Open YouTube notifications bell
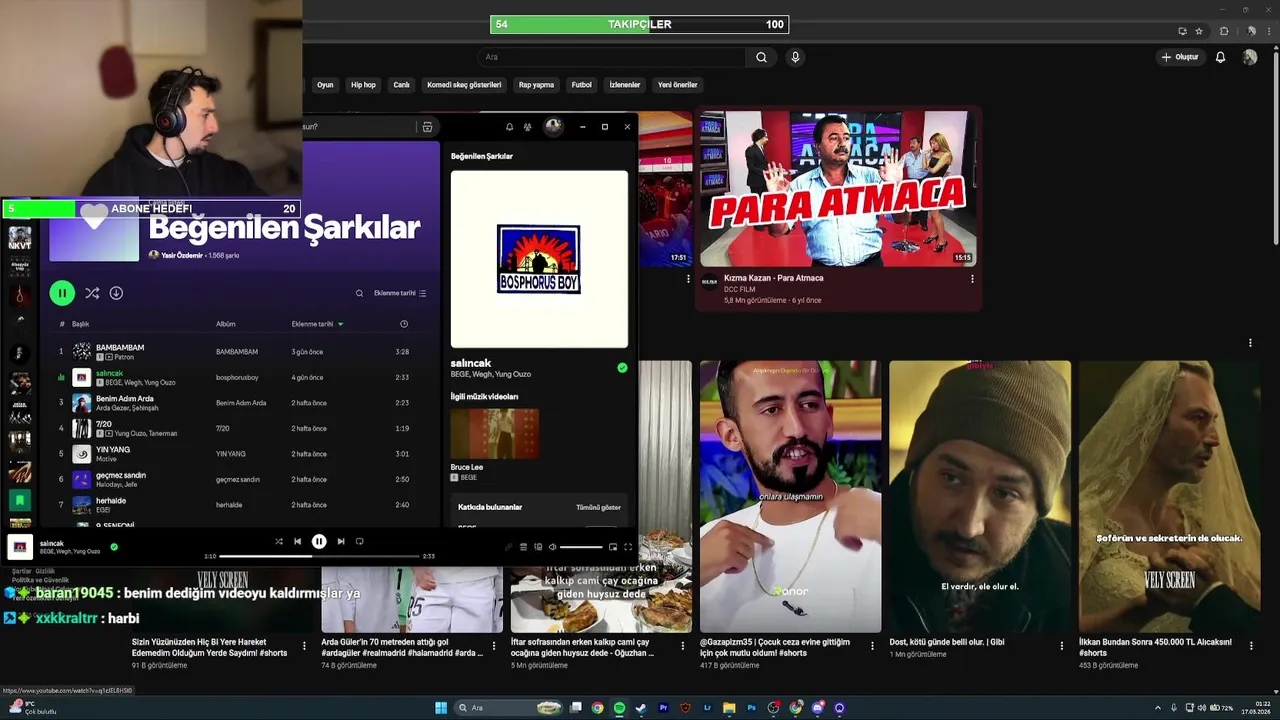The height and width of the screenshot is (720, 1280). point(1220,57)
